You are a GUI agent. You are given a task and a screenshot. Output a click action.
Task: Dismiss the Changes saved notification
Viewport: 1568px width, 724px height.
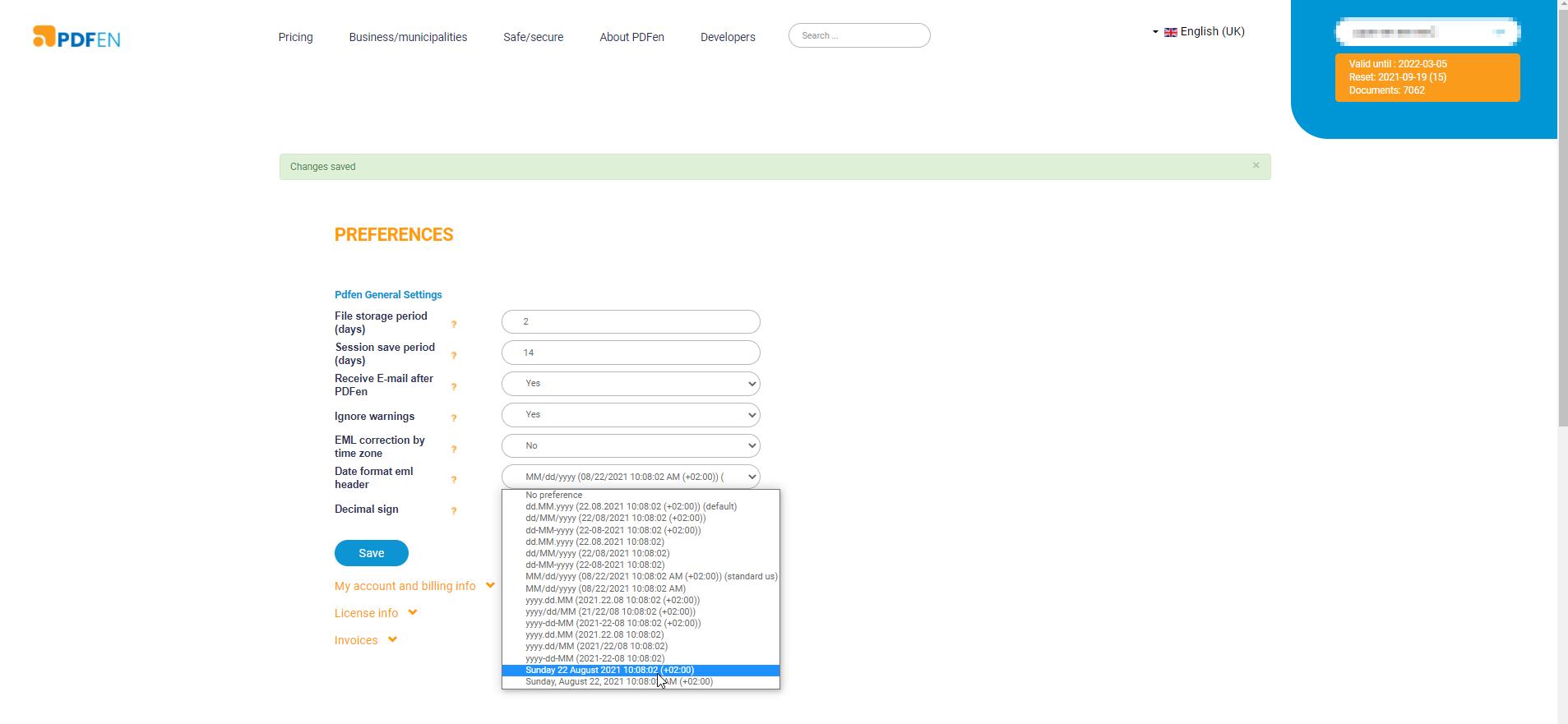(1256, 165)
